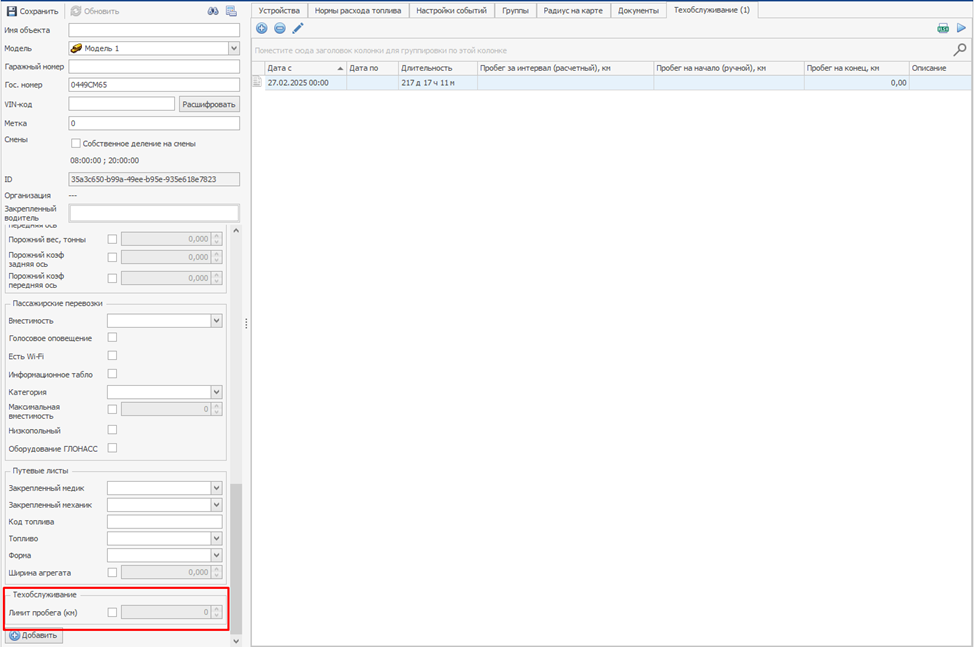Open the Документы tab

point(638,10)
